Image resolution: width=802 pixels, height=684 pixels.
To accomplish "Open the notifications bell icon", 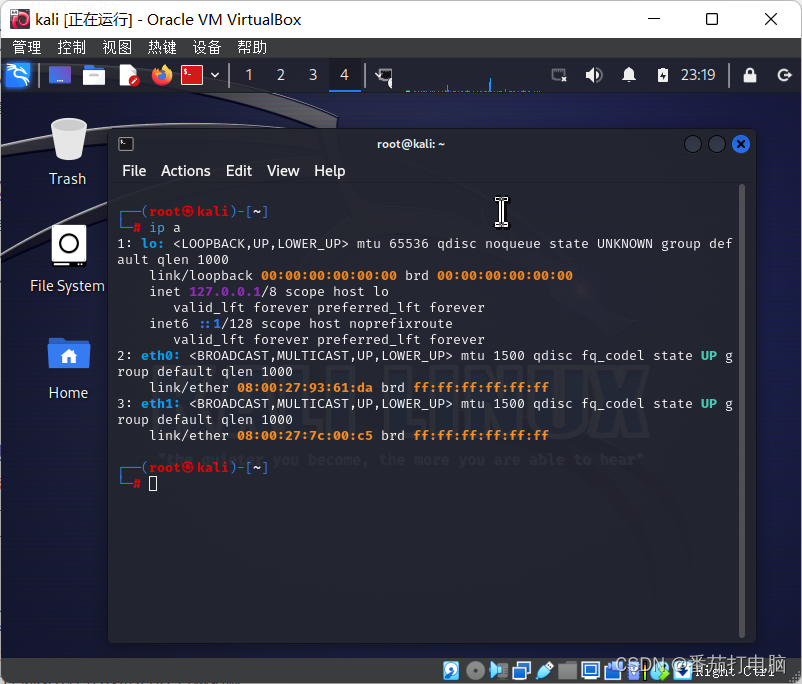I will coord(629,75).
